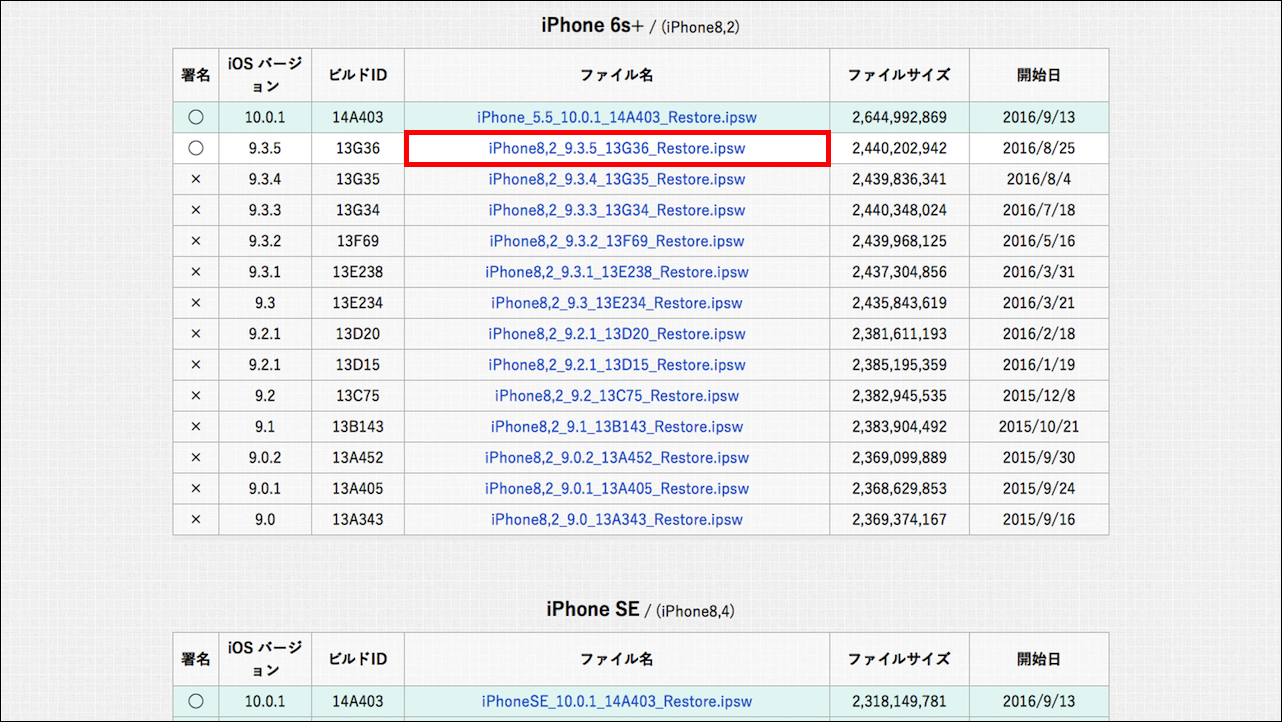Download iPhone8,2_9.3.5_13G36_Restore.ipsw
The height and width of the screenshot is (722, 1282).
[x=617, y=148]
